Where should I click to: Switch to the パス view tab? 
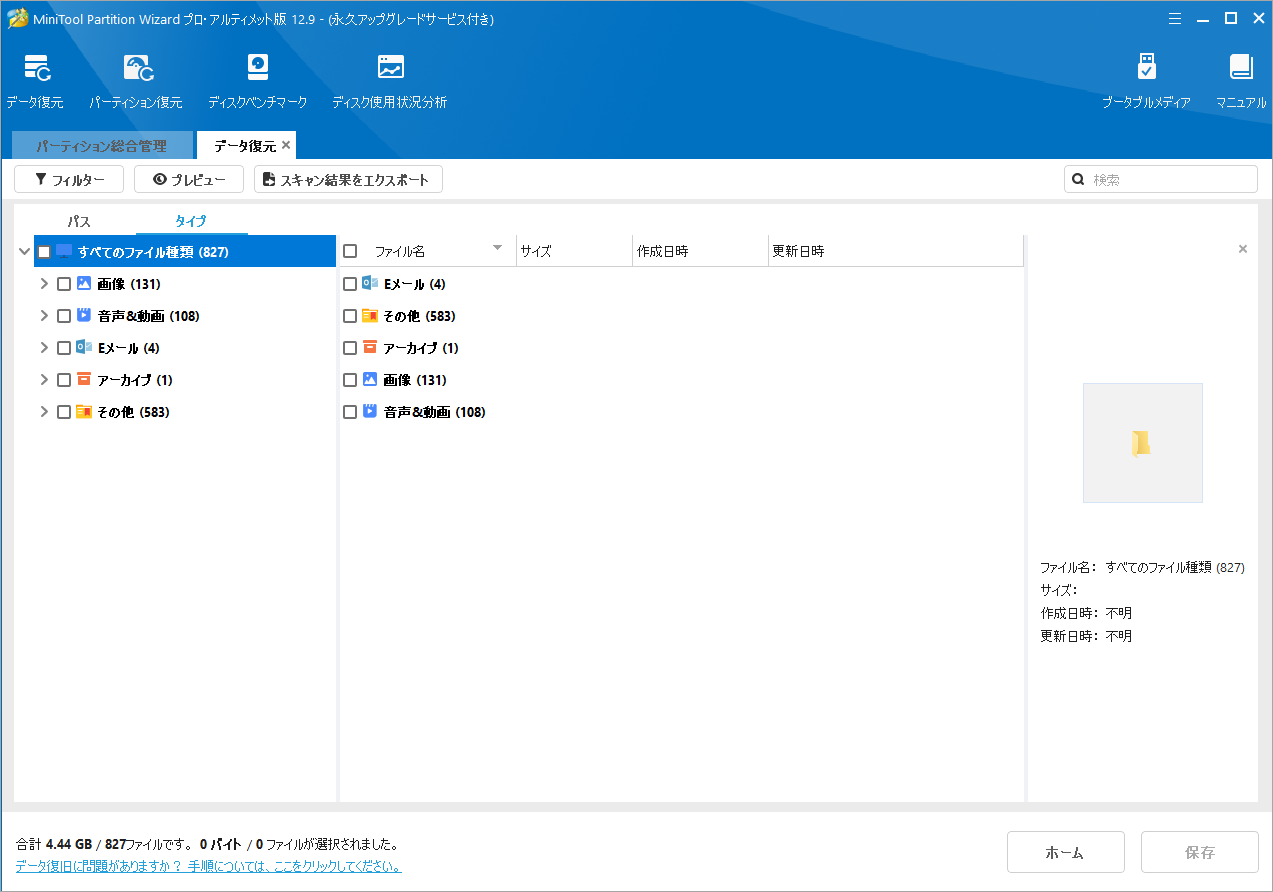[79, 221]
